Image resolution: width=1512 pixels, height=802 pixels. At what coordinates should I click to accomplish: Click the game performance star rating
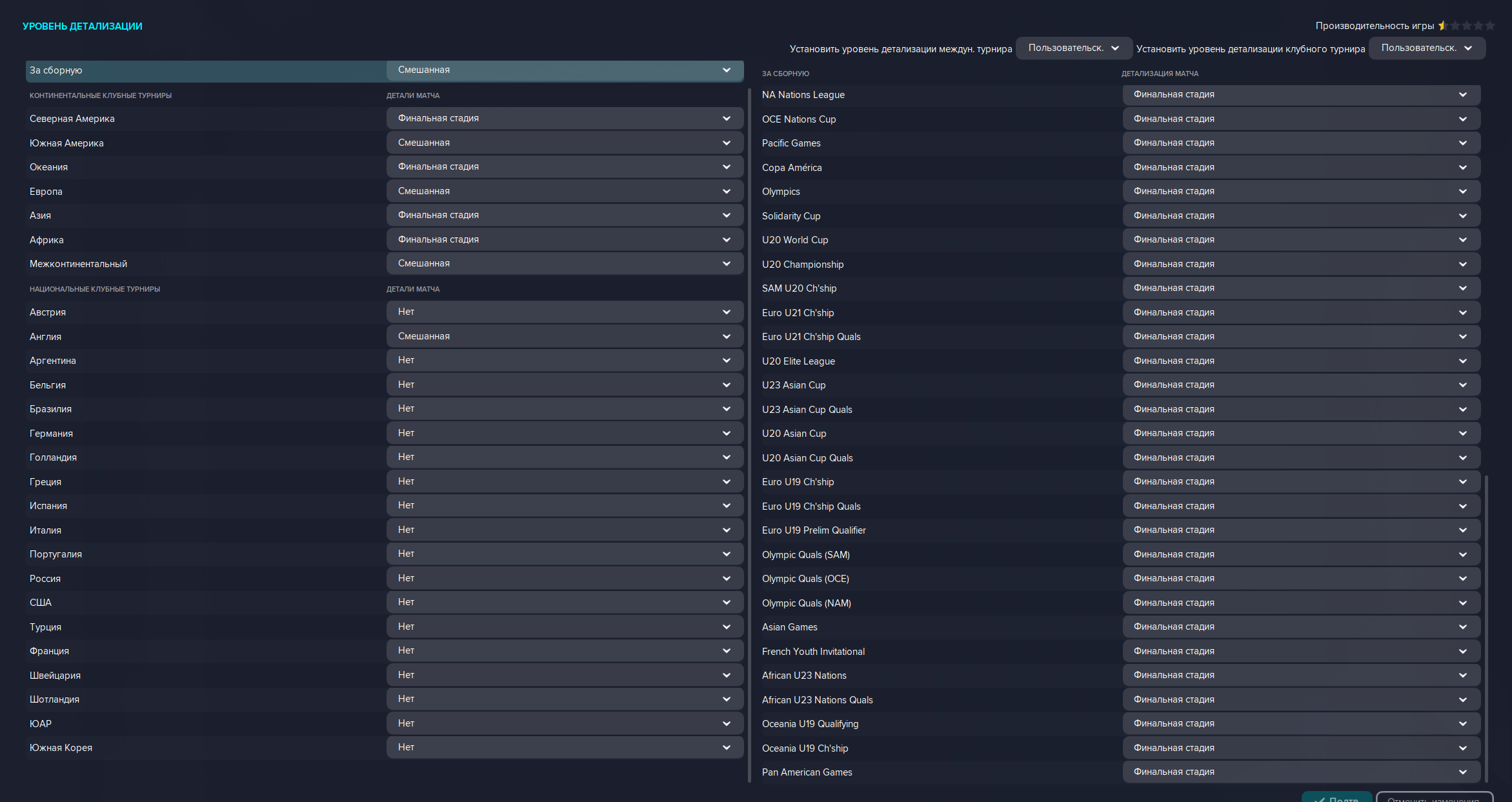[x=1466, y=26]
